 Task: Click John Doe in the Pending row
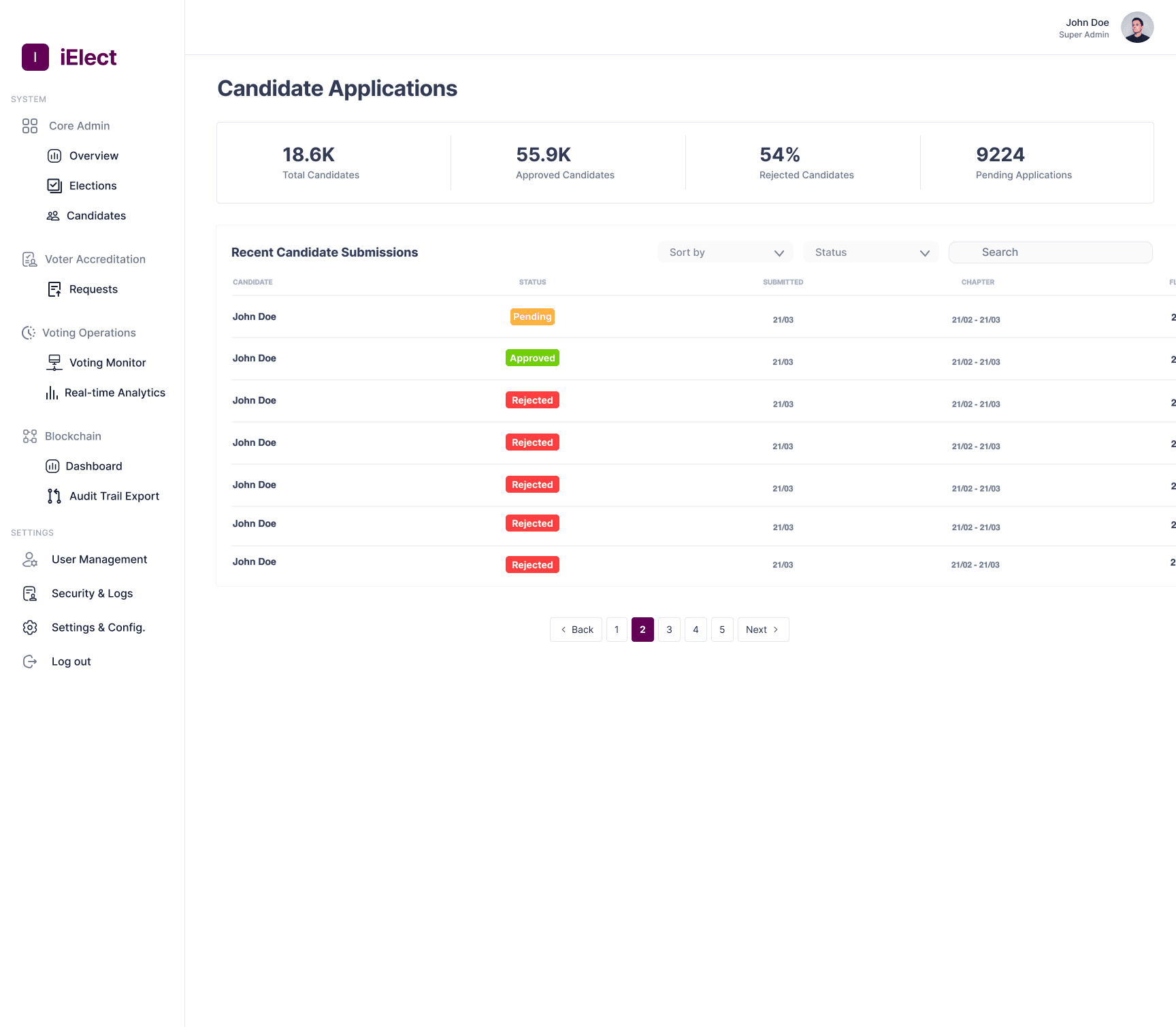tap(255, 316)
